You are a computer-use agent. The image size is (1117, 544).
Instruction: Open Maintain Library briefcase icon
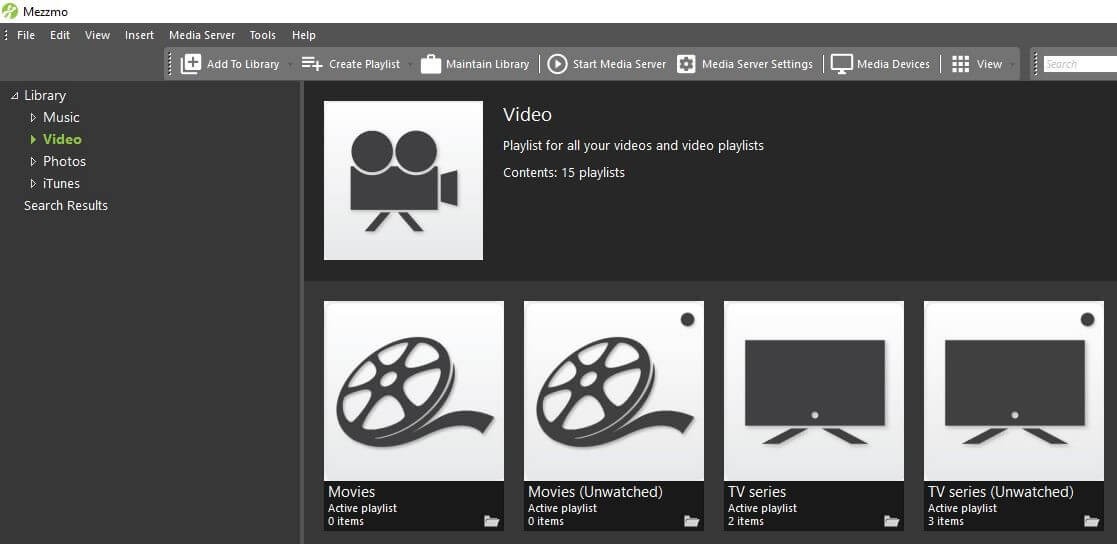(x=431, y=64)
